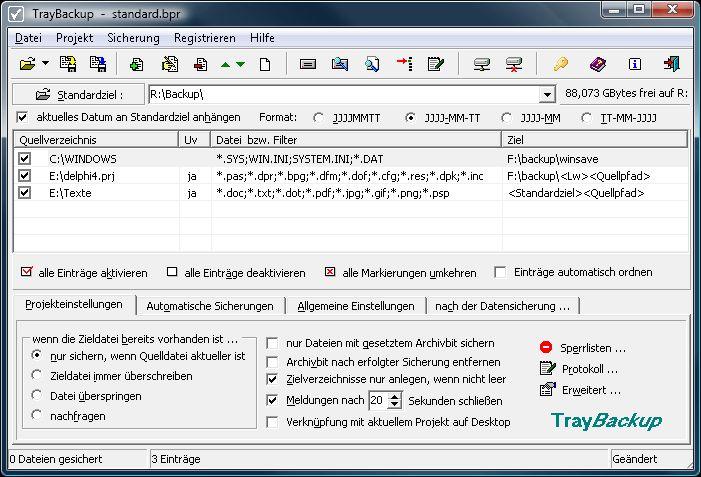Click the Standardziel button
The image size is (701, 477).
click(x=78, y=95)
